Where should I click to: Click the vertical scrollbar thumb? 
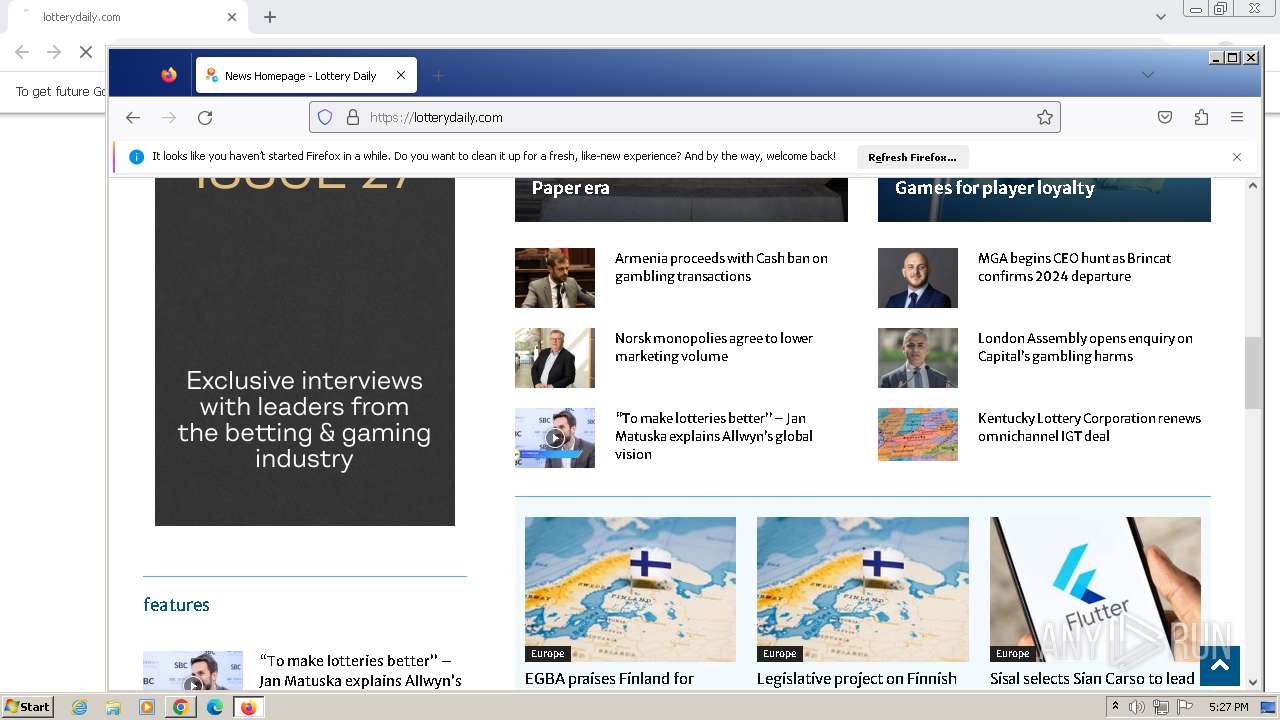click(x=1253, y=373)
